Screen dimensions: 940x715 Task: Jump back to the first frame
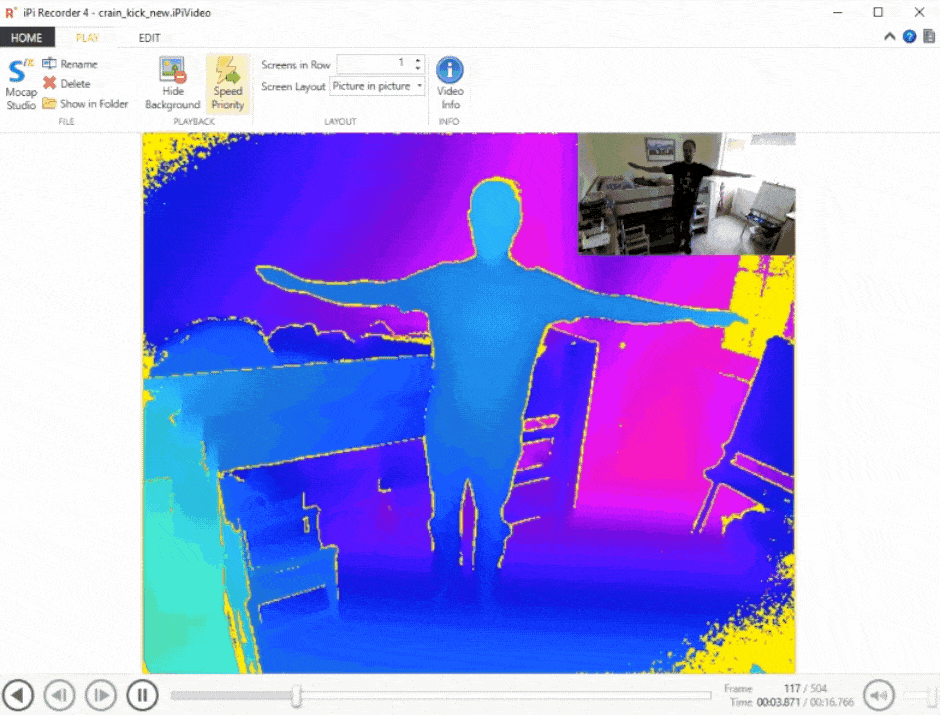[x=18, y=695]
